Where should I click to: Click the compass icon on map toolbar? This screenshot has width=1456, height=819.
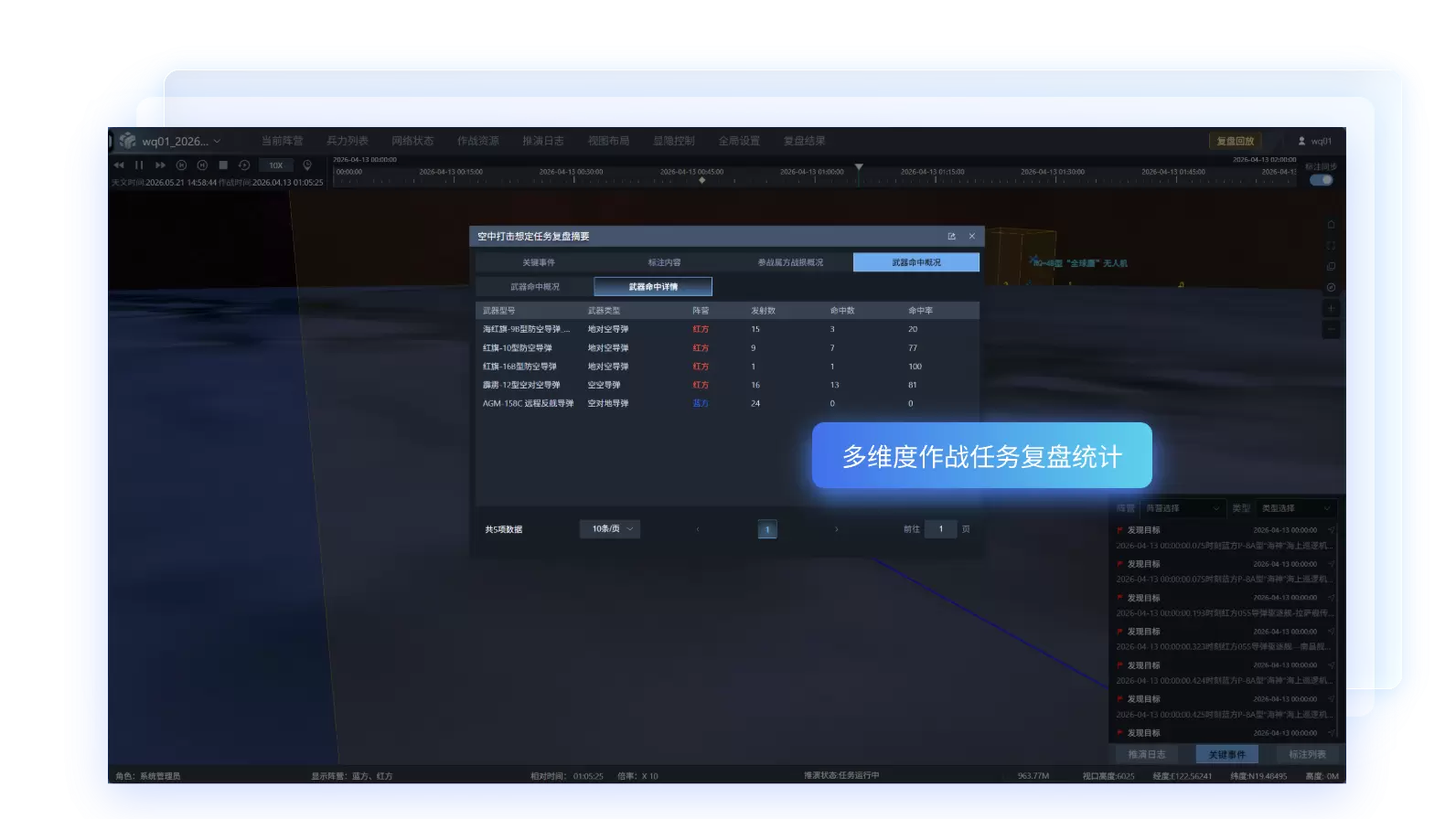(1331, 287)
